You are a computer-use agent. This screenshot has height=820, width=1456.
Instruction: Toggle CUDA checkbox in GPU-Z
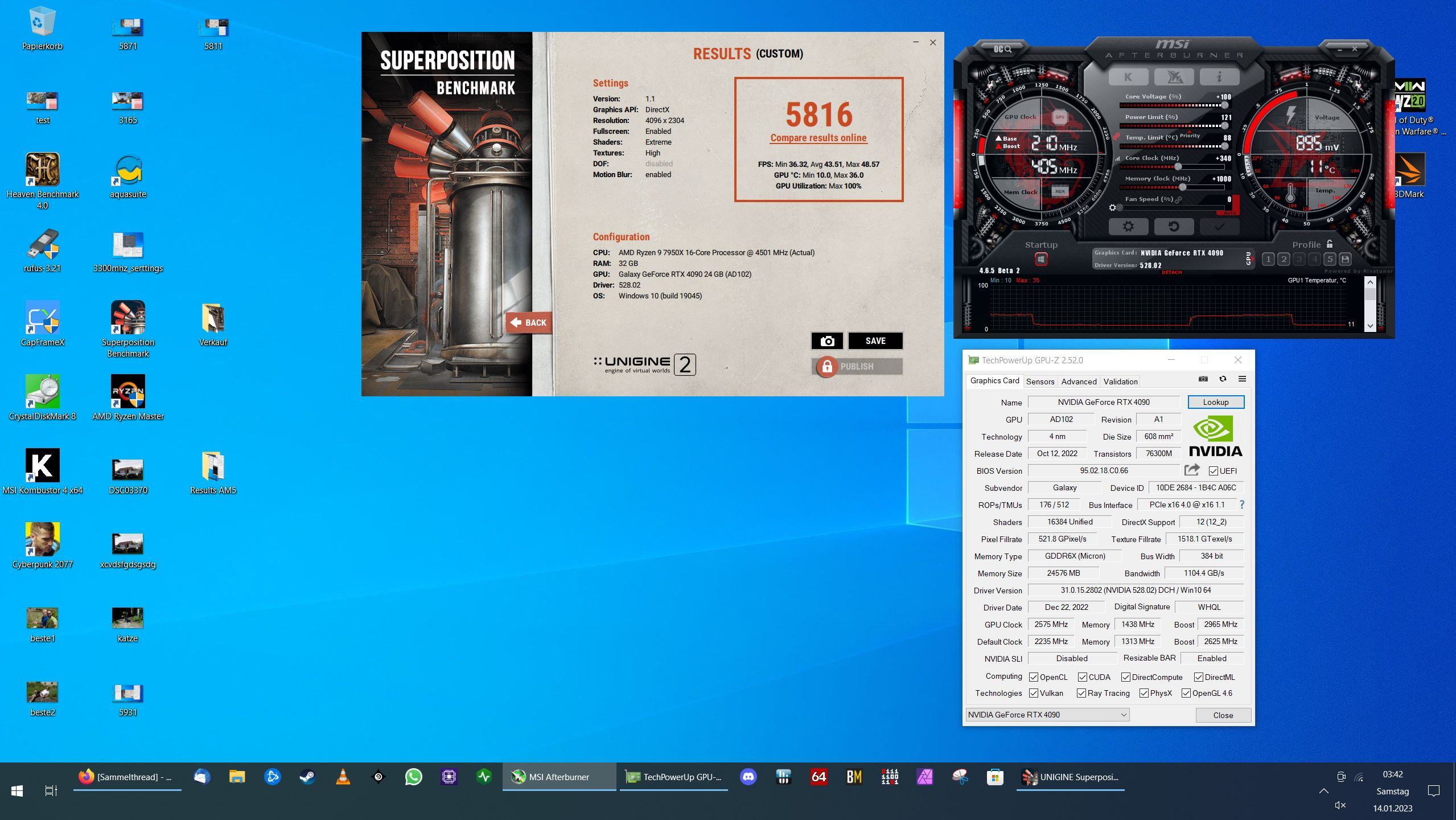click(1083, 677)
